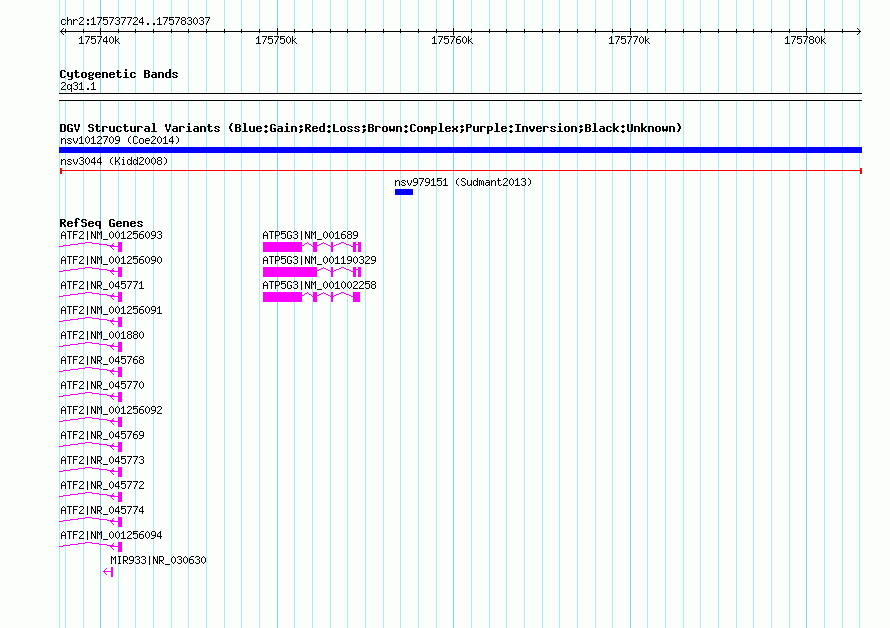Click the ruler's left end arrow
The width and height of the screenshot is (890, 628).
(62, 31)
